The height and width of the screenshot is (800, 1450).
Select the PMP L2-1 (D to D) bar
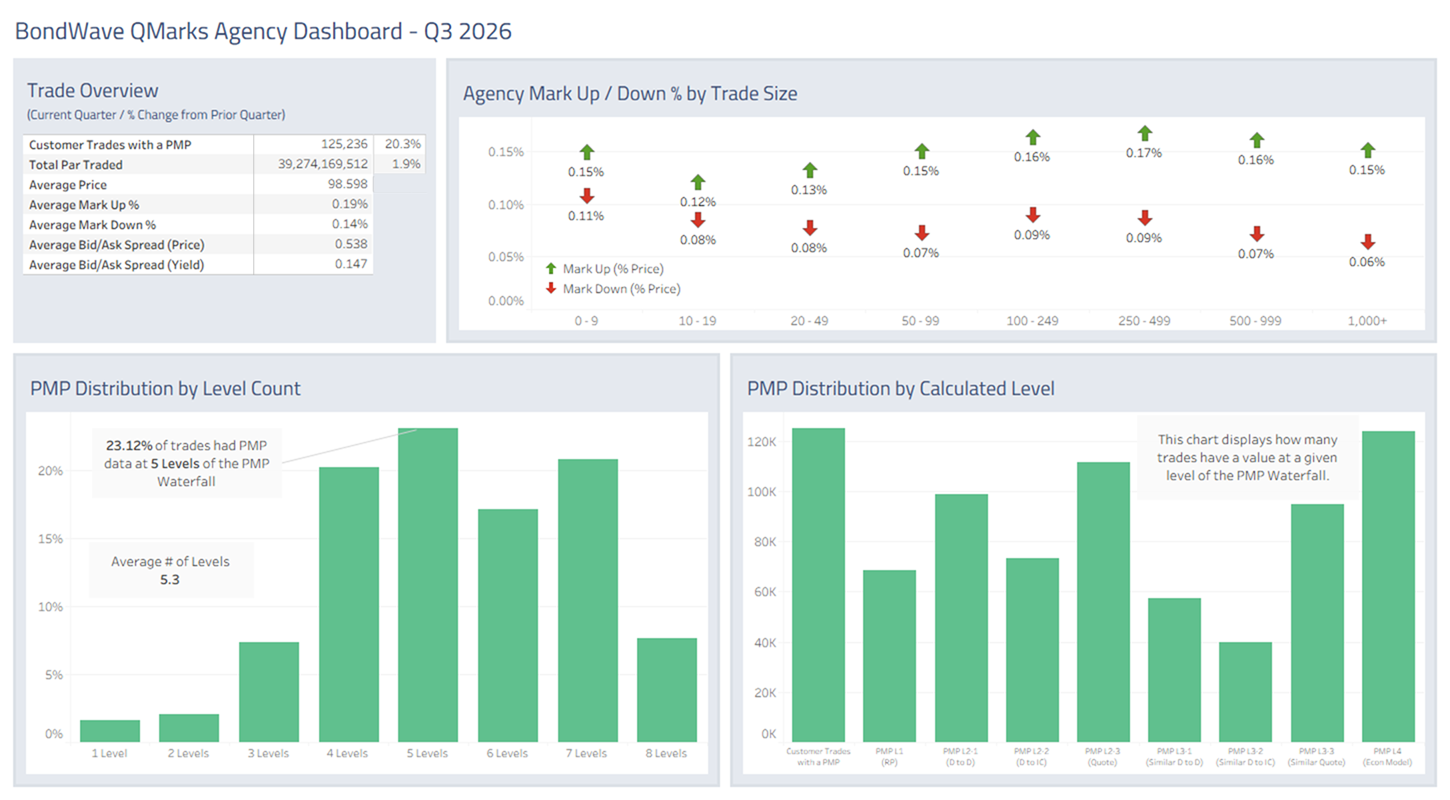click(961, 618)
